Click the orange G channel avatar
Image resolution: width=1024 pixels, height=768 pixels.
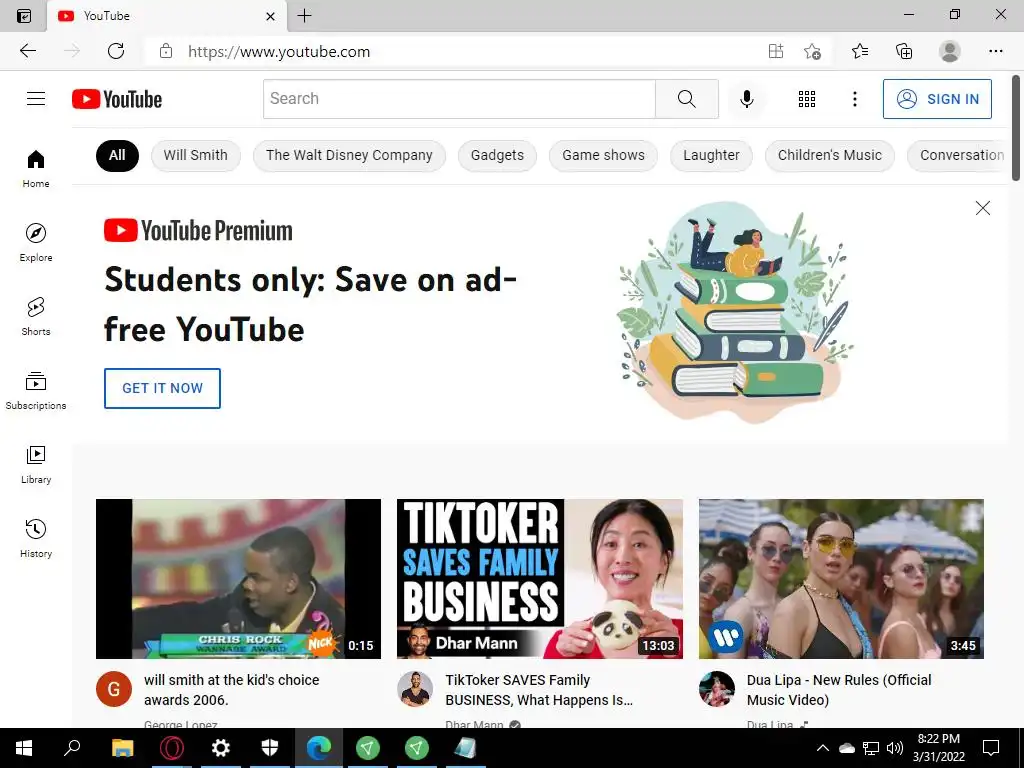(x=114, y=689)
